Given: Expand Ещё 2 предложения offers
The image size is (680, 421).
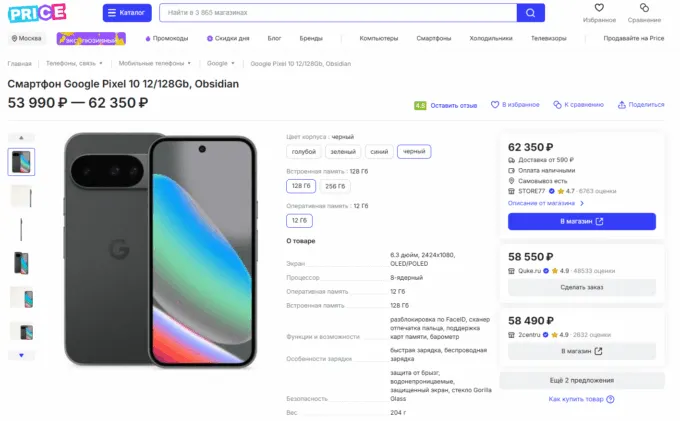Looking at the screenshot, I should (582, 380).
